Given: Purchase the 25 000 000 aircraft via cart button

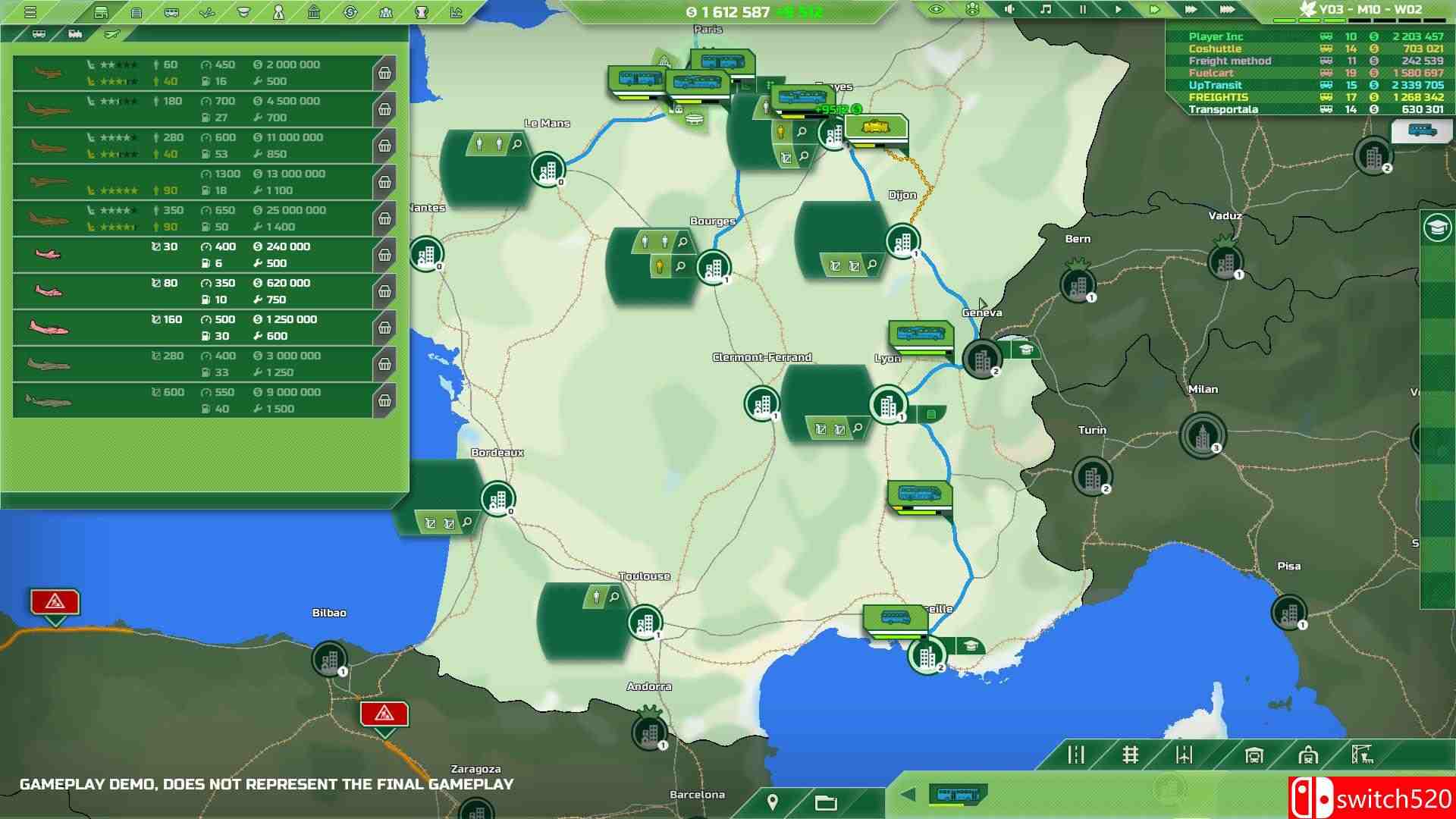Looking at the screenshot, I should (386, 218).
